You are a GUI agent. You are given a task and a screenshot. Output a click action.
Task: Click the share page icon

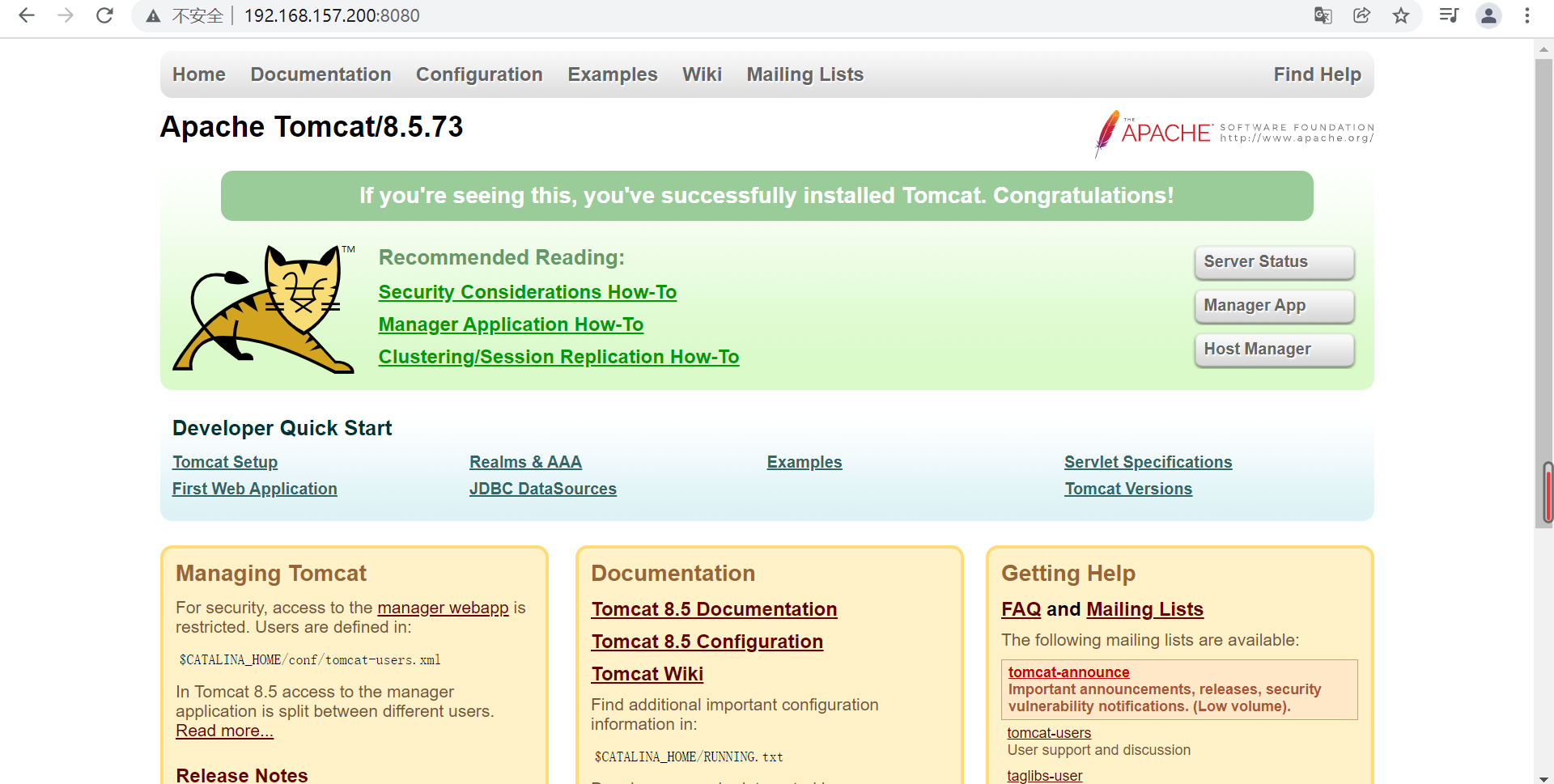pos(1362,15)
